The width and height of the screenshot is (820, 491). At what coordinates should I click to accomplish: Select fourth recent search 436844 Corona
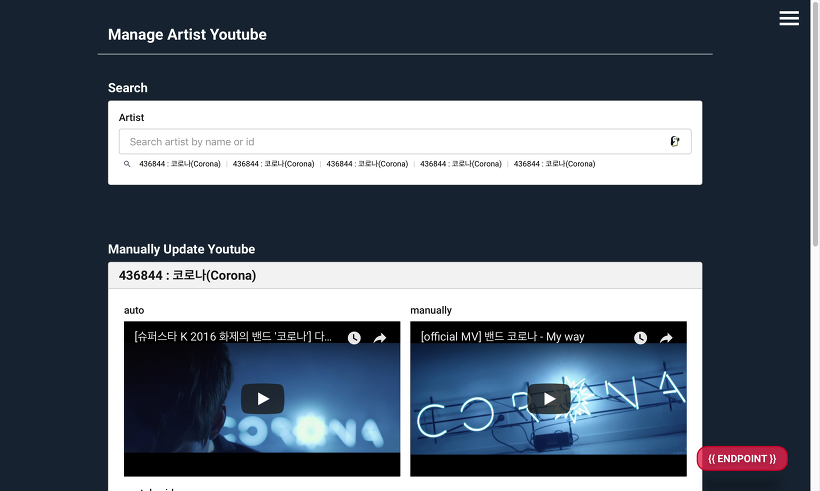click(461, 164)
